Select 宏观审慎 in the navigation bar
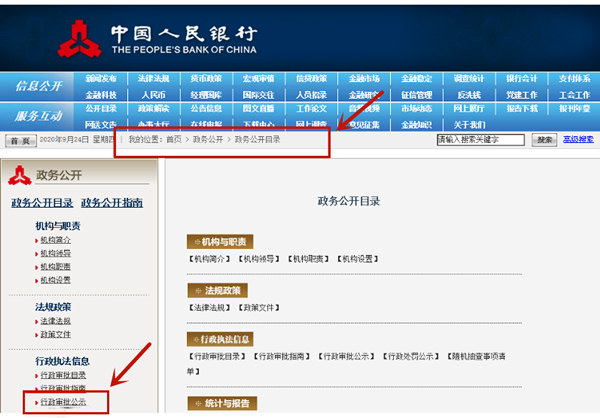The height and width of the screenshot is (418, 600). [259, 79]
